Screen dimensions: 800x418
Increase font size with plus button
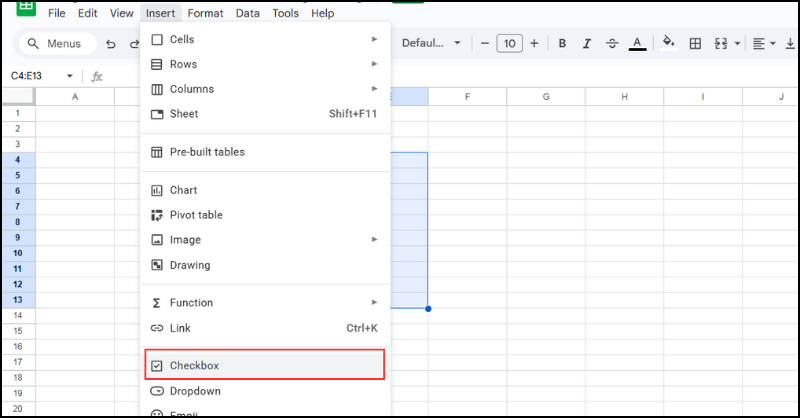[534, 43]
